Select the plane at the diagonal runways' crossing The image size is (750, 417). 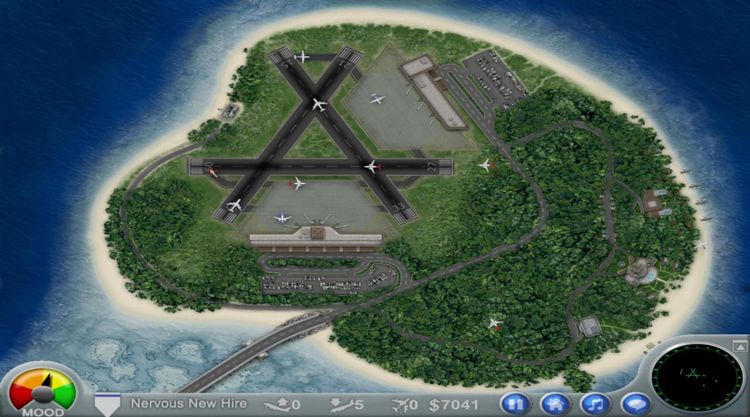pos(320,104)
